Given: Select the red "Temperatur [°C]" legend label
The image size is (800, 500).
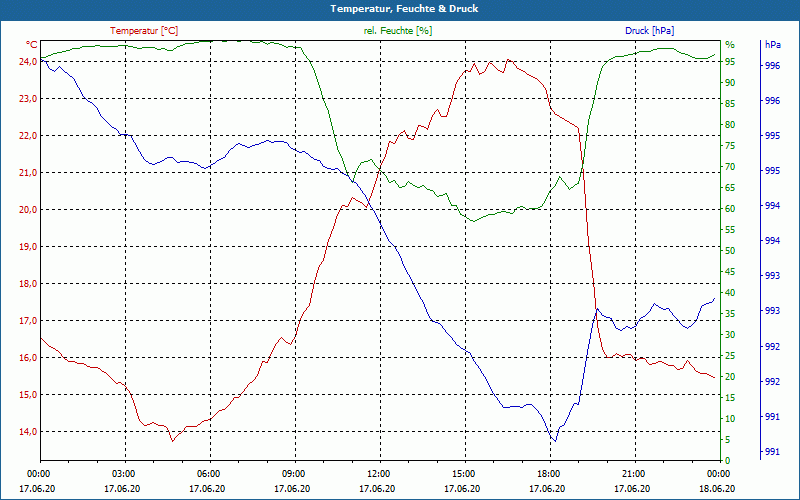Looking at the screenshot, I should coord(144,31).
